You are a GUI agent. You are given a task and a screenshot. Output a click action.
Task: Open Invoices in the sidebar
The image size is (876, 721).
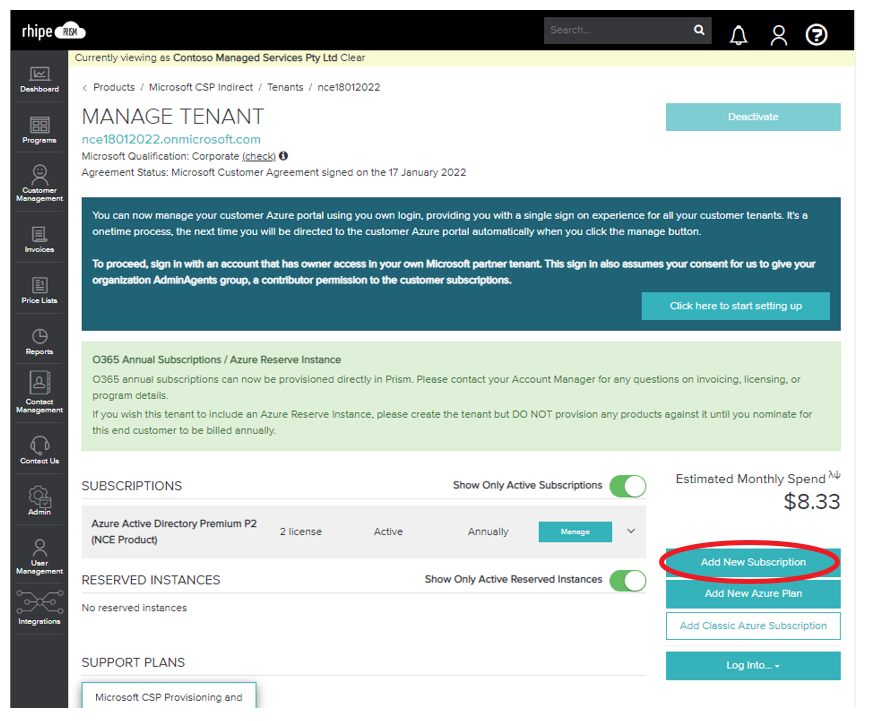(39, 240)
